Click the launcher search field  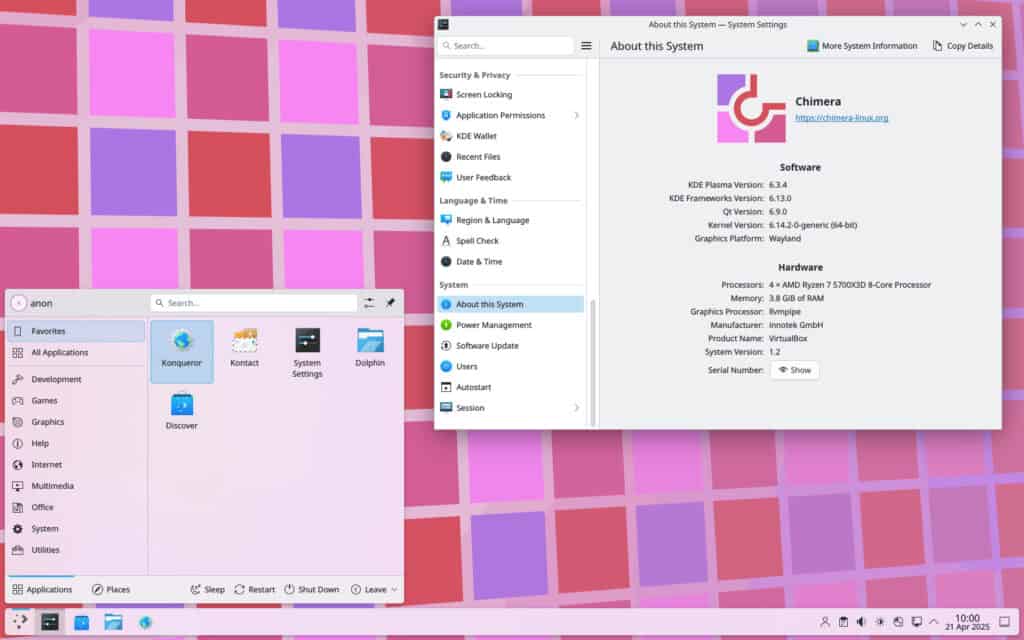pos(253,303)
